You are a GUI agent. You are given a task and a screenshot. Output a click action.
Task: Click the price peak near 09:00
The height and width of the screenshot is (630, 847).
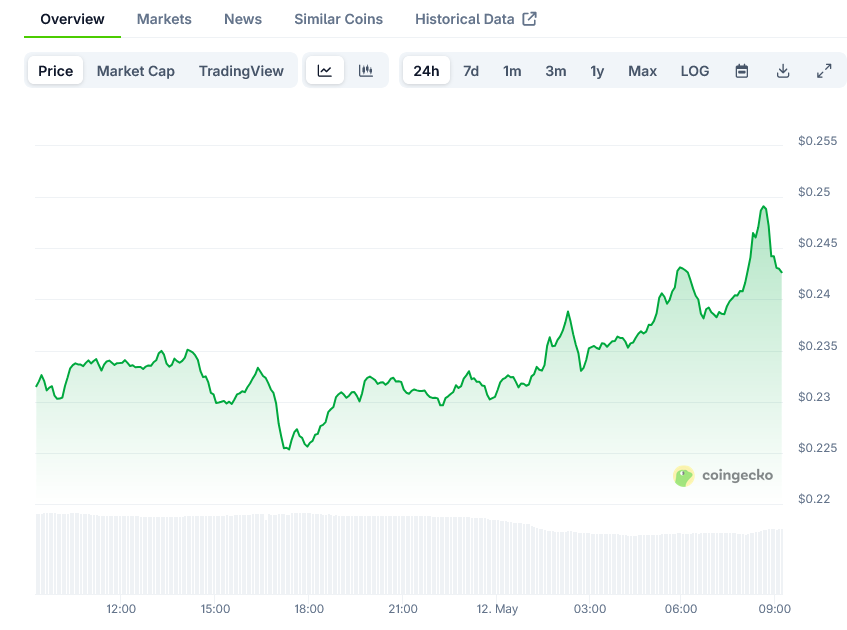[x=763, y=207]
